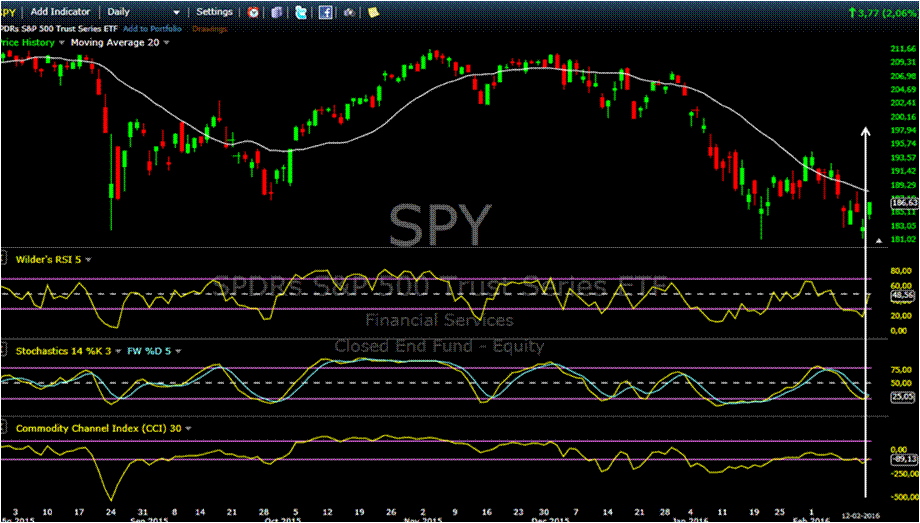Expand the Commodity Channel Index 30 dropdown arrow
920x523 pixels.
click(188, 428)
